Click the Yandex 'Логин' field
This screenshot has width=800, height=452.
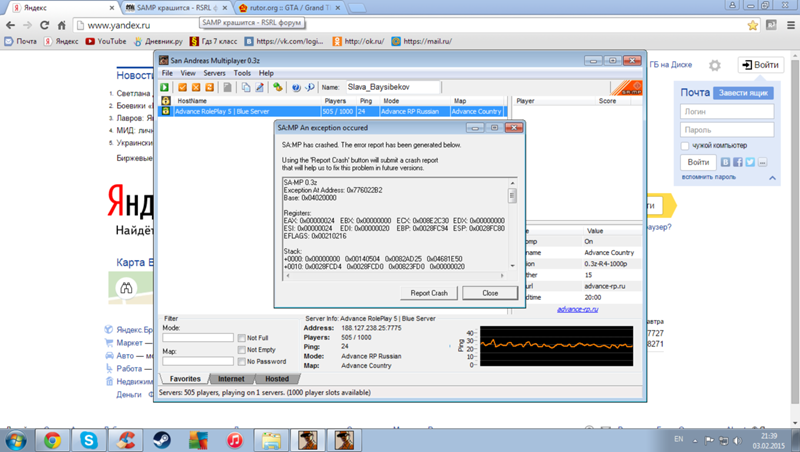[x=727, y=111]
